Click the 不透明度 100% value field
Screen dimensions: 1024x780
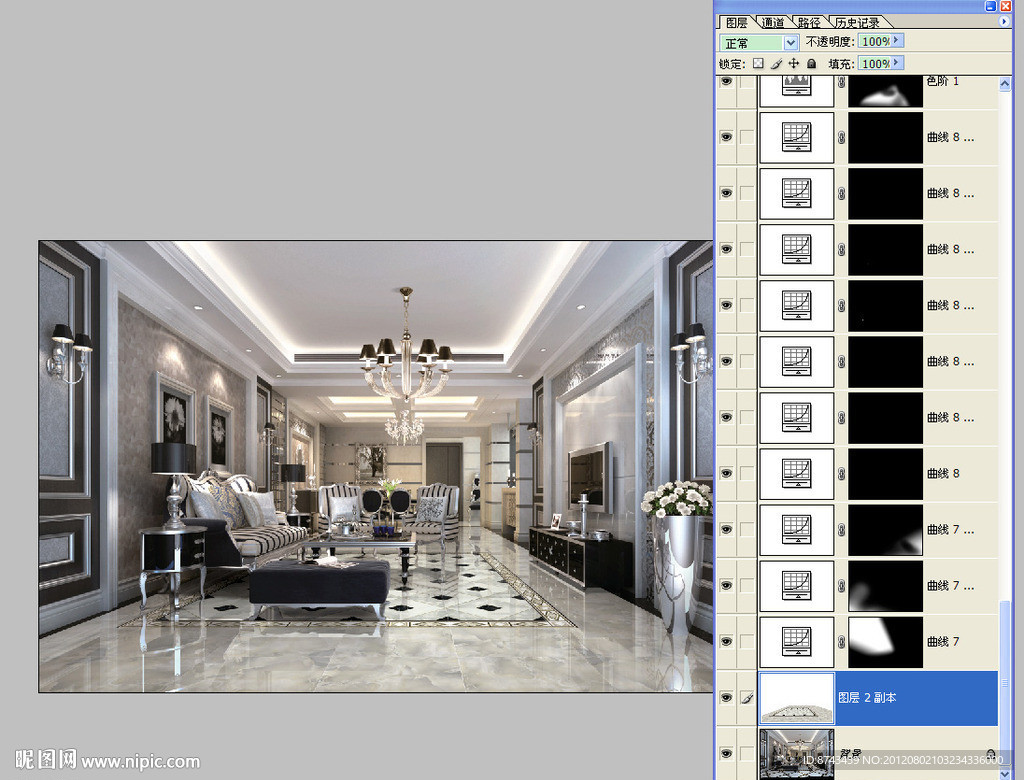[x=875, y=41]
